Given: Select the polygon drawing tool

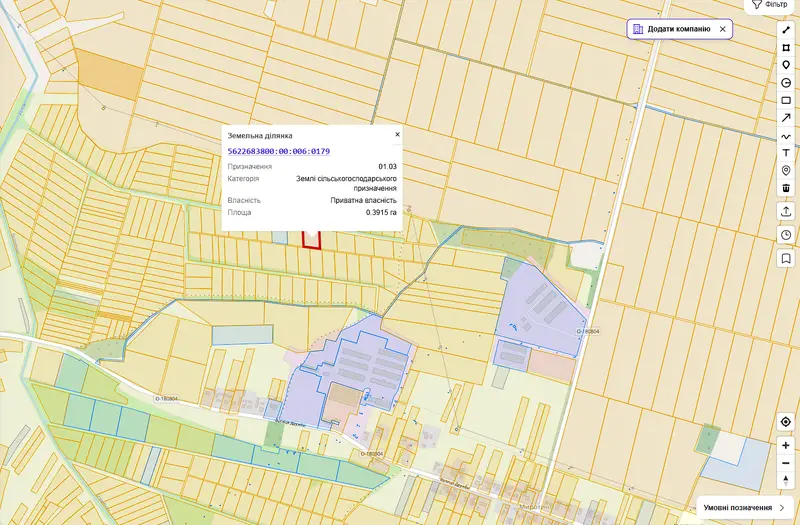Looking at the screenshot, I should [786, 48].
